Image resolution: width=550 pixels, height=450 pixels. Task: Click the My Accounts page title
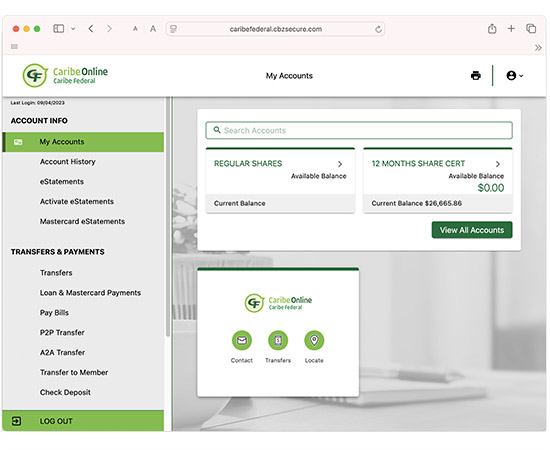click(x=289, y=76)
